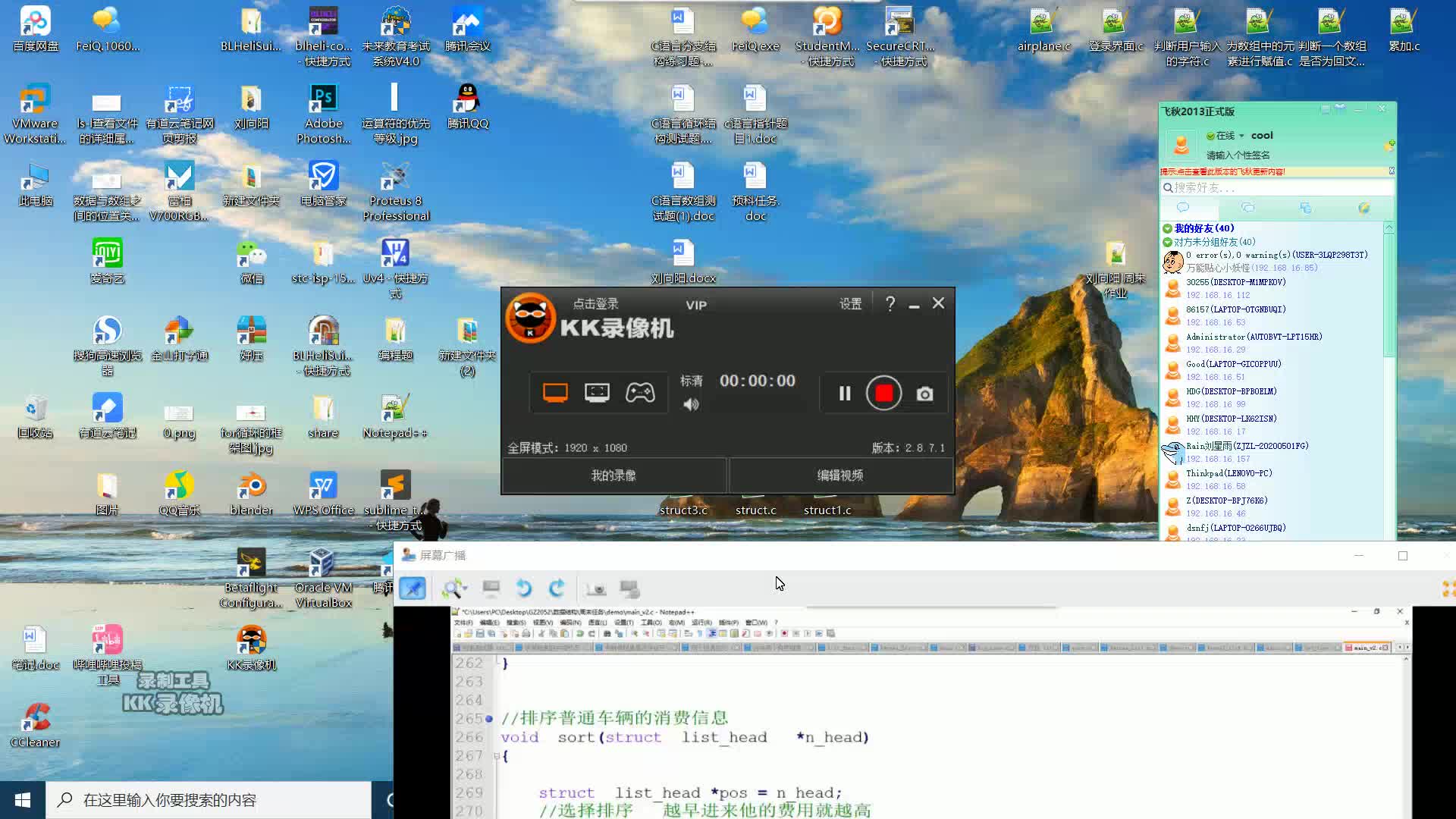The image size is (1456, 819).
Task: Select the pointer pin tool in 屏幕广播
Action: tap(412, 588)
